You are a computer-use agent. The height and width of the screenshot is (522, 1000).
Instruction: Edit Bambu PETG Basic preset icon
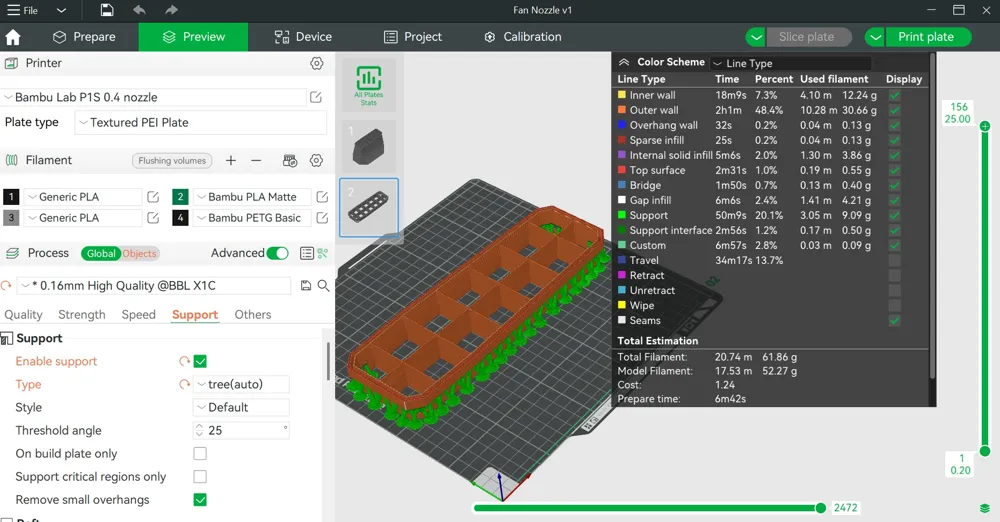322,218
